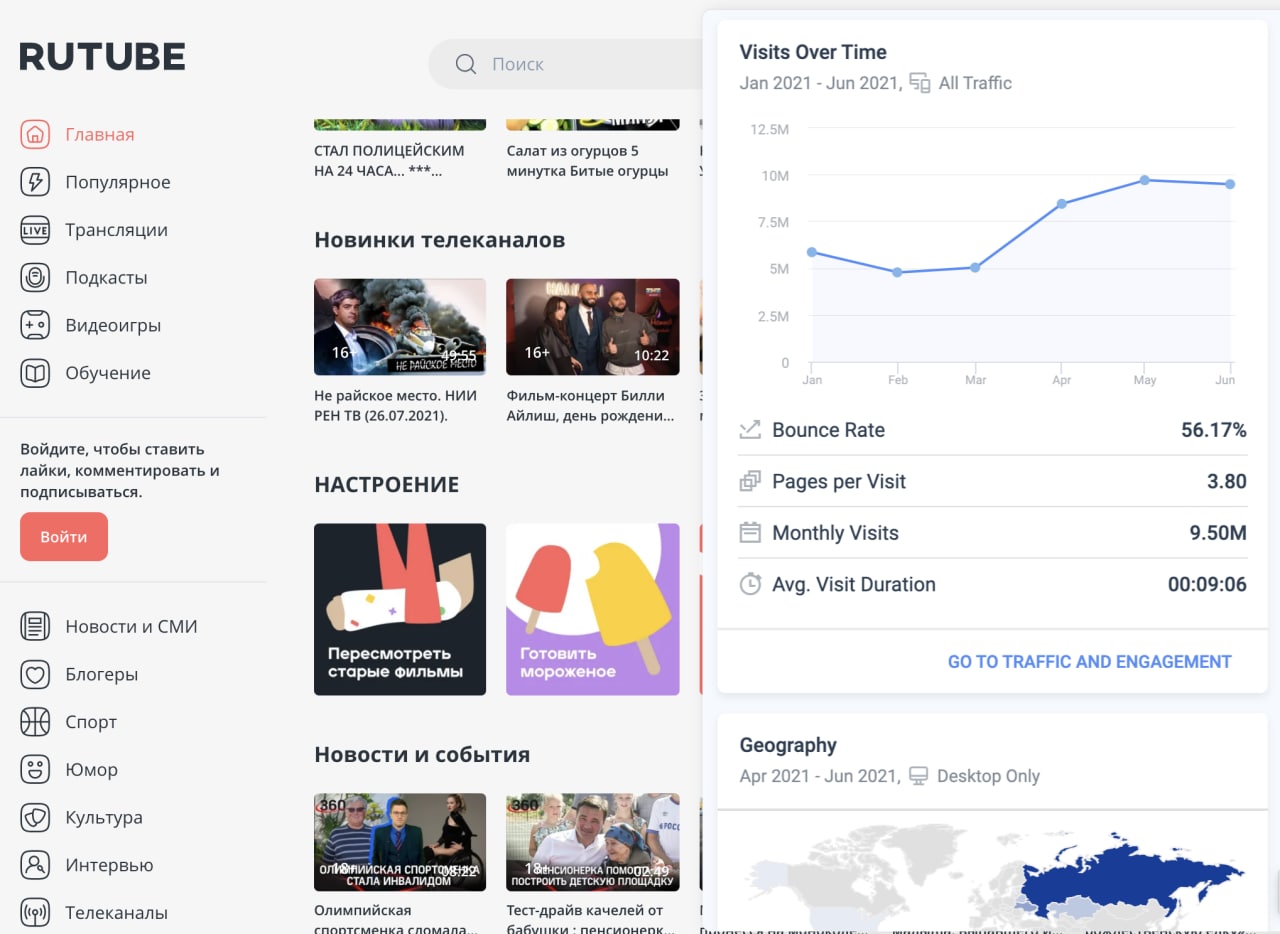Select the Новости и СМИ category
The width and height of the screenshot is (1280, 934).
click(133, 626)
